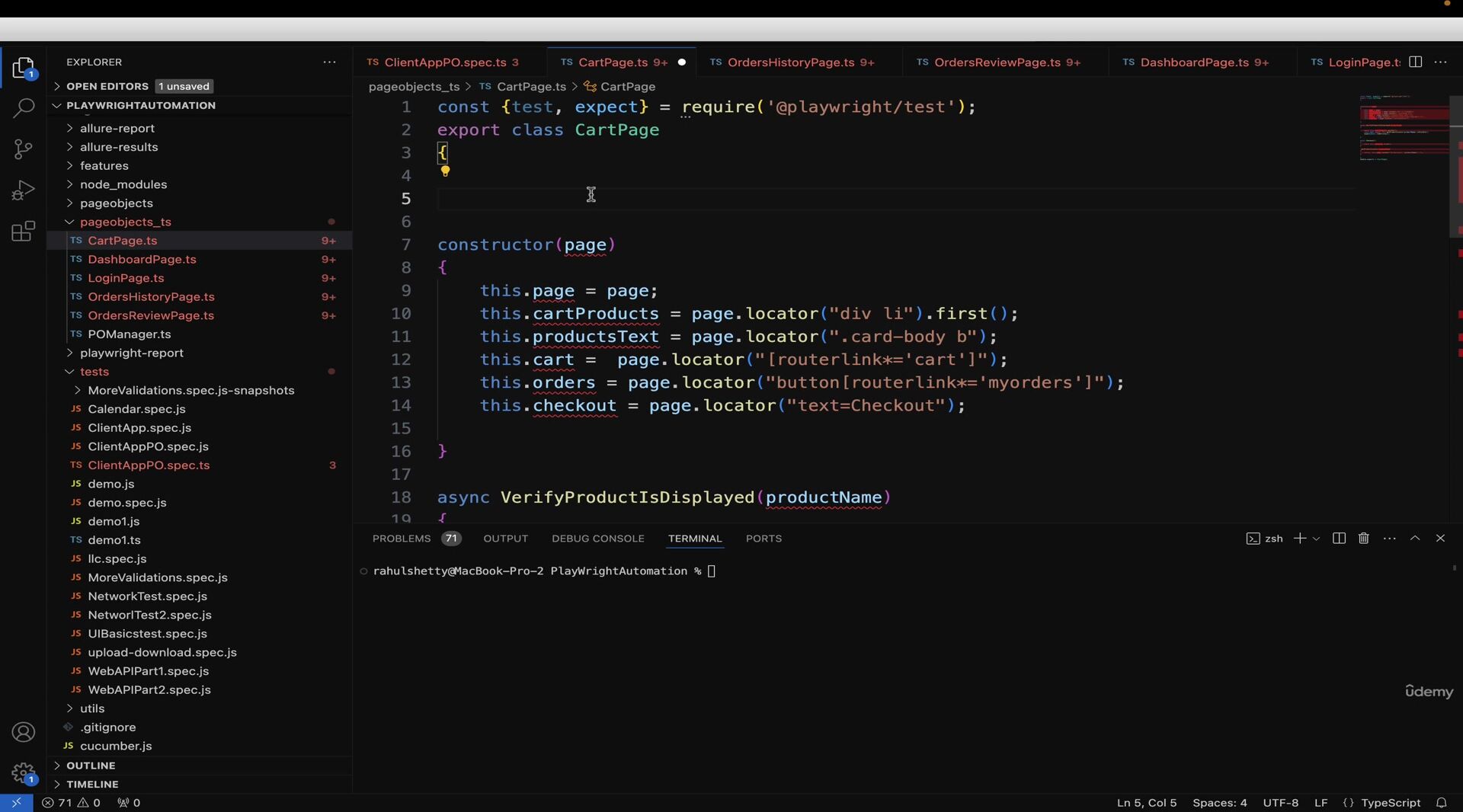Expand the allure-report folder
Viewport: 1463px width, 812px height.
pos(117,128)
